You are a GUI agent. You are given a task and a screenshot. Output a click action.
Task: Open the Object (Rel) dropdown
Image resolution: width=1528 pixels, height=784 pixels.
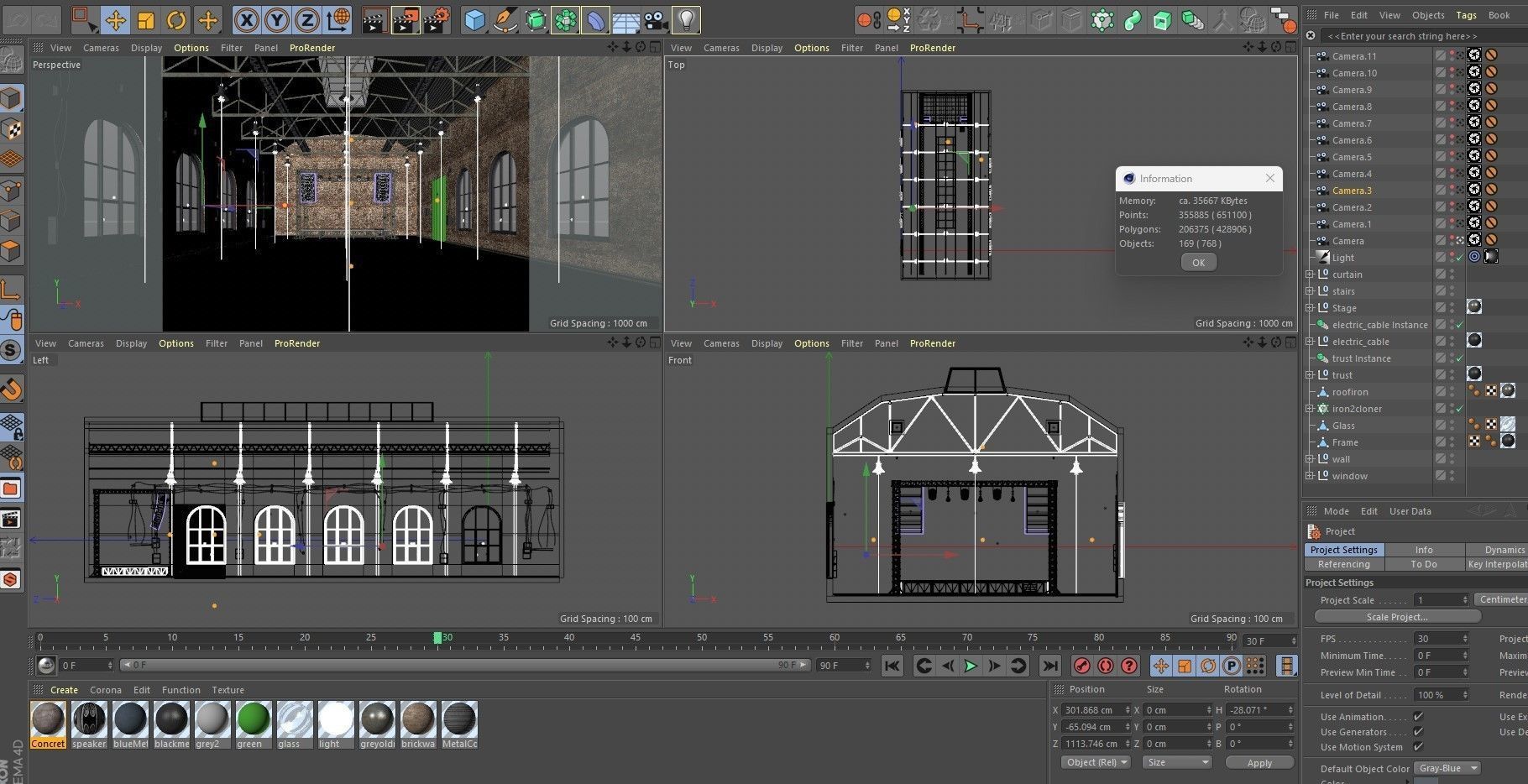coord(1096,762)
